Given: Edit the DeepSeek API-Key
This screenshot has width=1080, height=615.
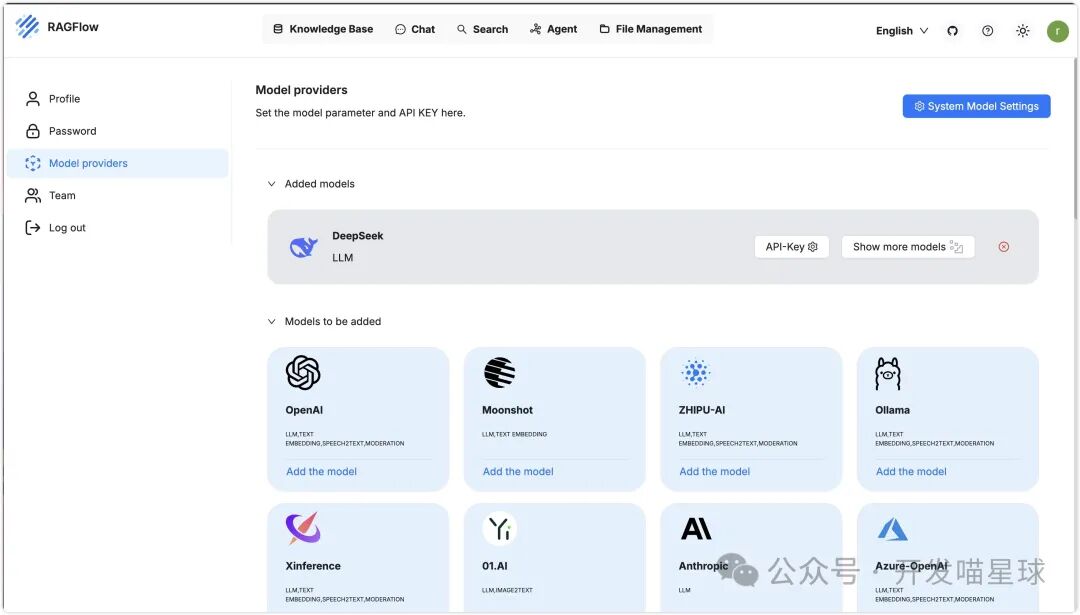Looking at the screenshot, I should coord(791,247).
